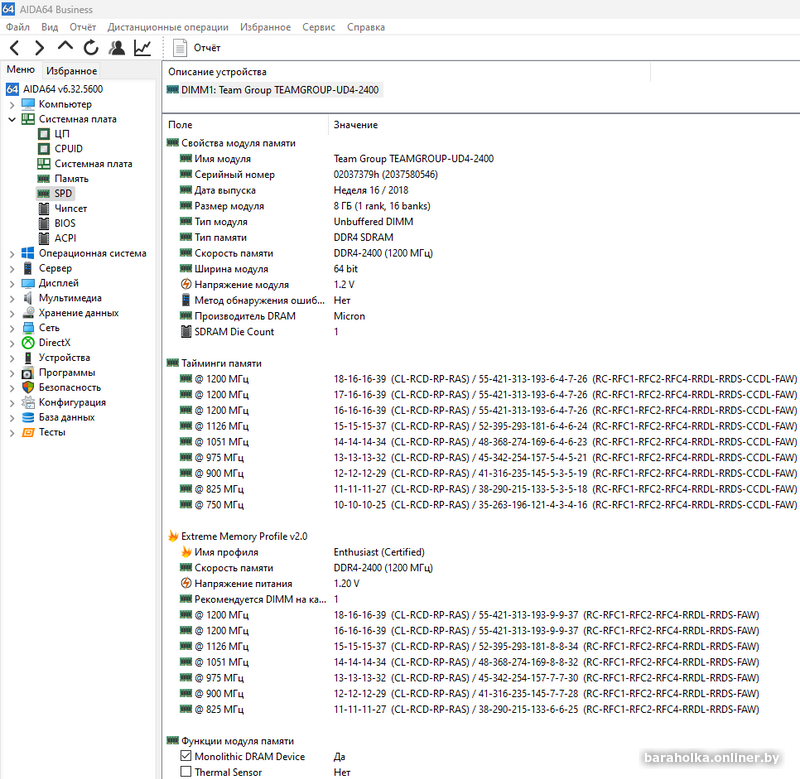Expand the Мультимедиа tree node
Viewport: 800px width, 779px height.
(x=12, y=298)
